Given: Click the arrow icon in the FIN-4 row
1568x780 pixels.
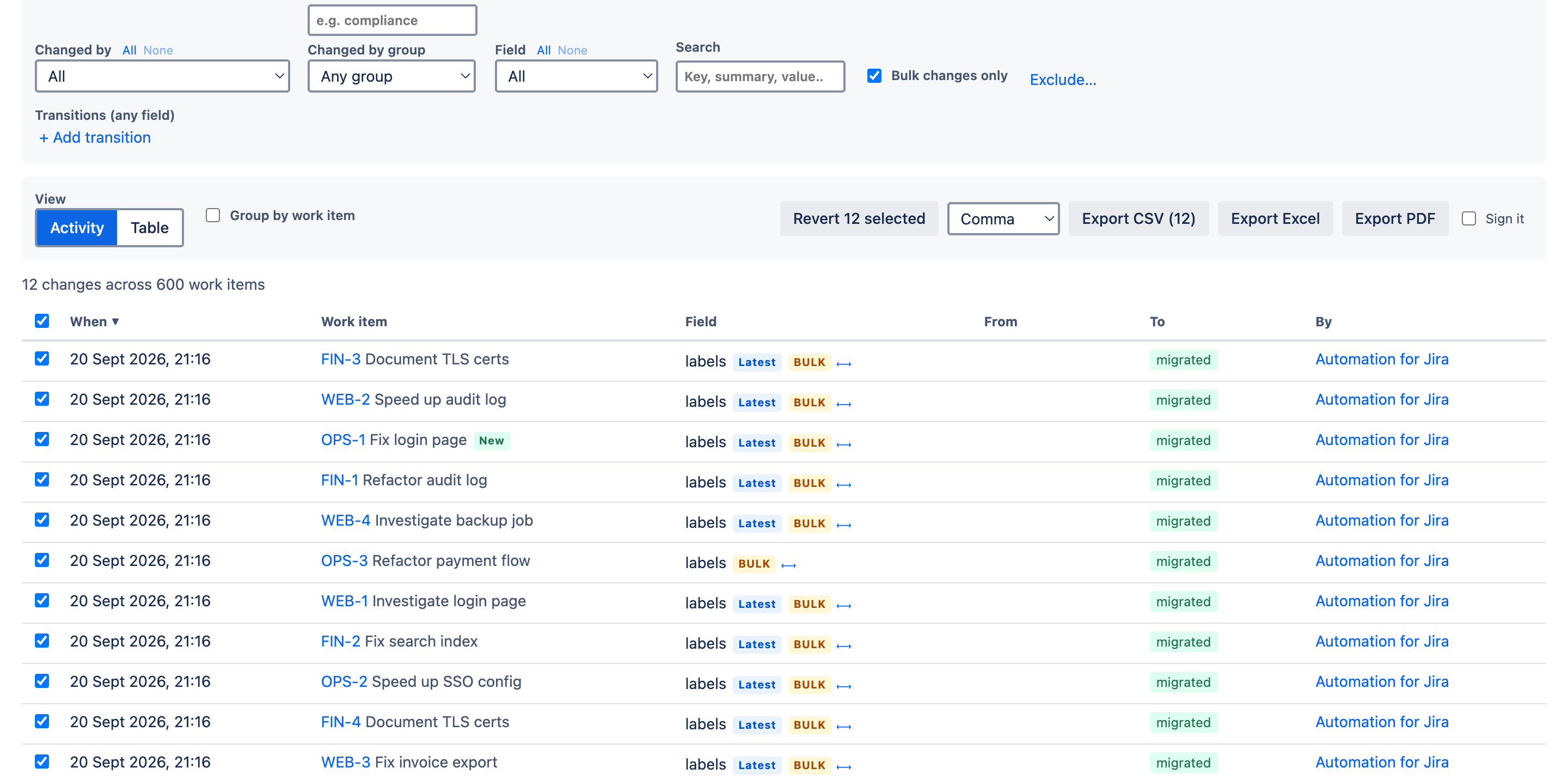Looking at the screenshot, I should pyautogui.click(x=844, y=726).
